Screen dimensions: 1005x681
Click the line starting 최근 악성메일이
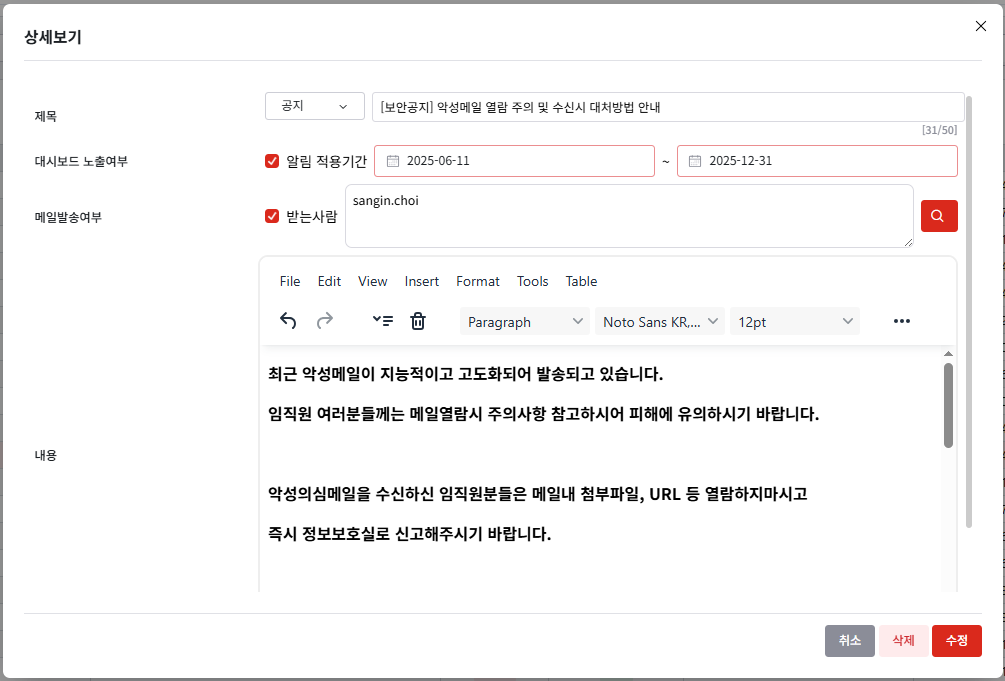pyautogui.click(x=465, y=374)
